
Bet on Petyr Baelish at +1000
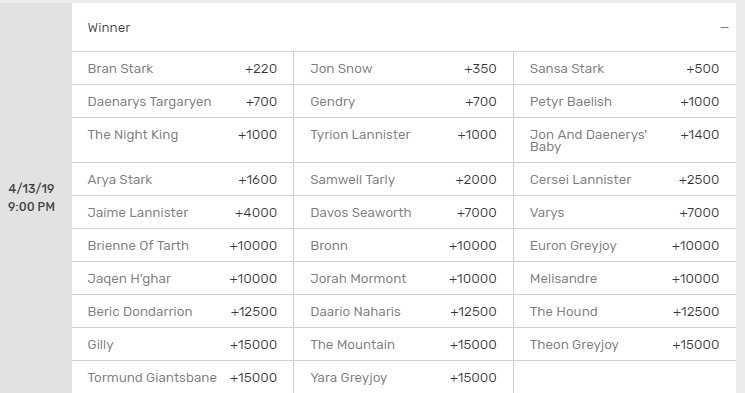tap(625, 101)
